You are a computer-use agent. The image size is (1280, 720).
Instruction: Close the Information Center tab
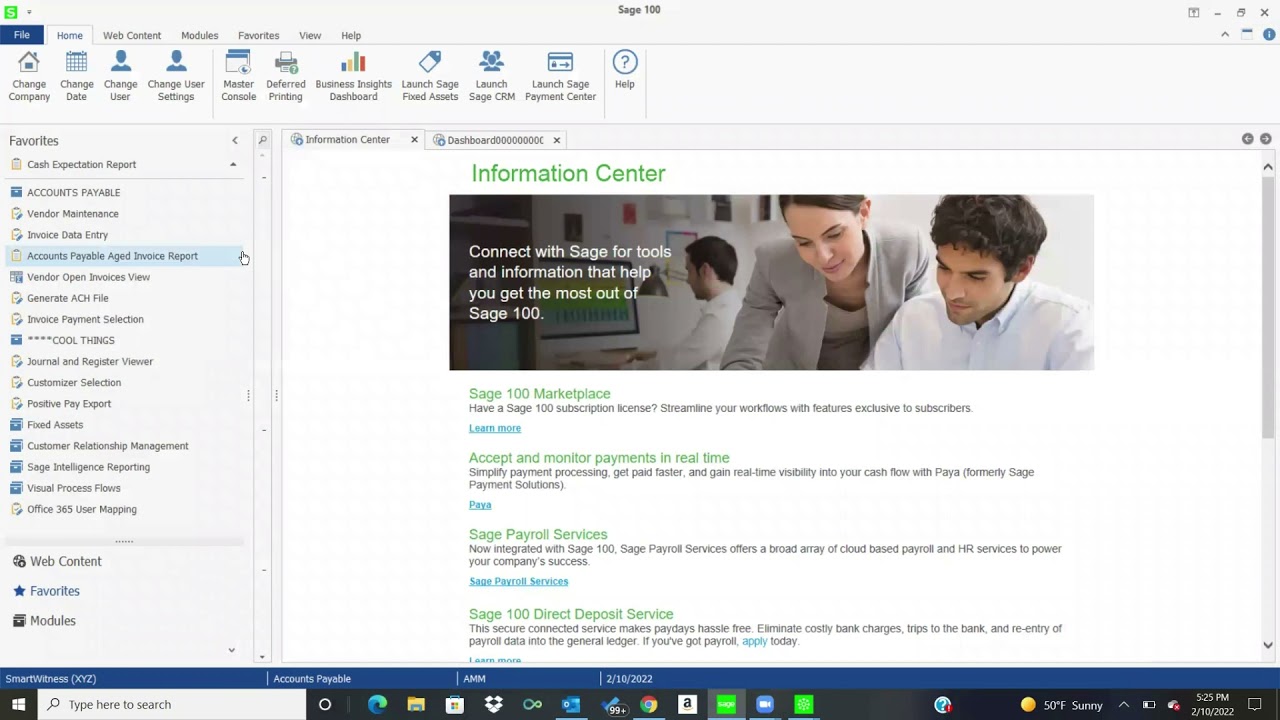(414, 139)
